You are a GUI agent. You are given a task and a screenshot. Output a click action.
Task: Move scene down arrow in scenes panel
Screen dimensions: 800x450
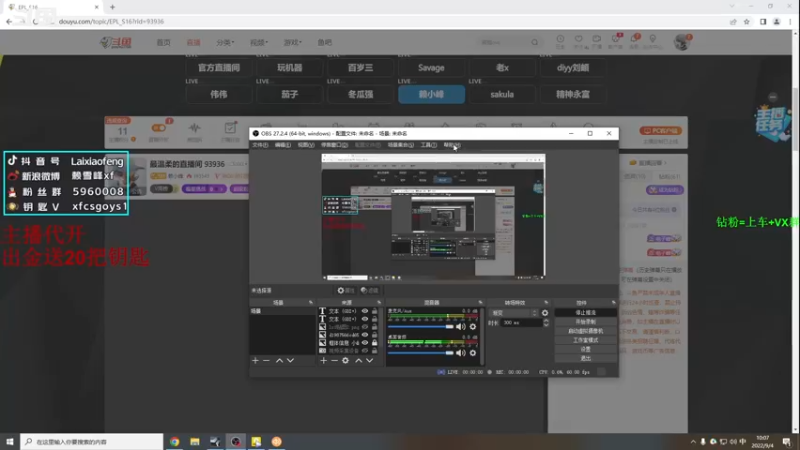[290, 361]
